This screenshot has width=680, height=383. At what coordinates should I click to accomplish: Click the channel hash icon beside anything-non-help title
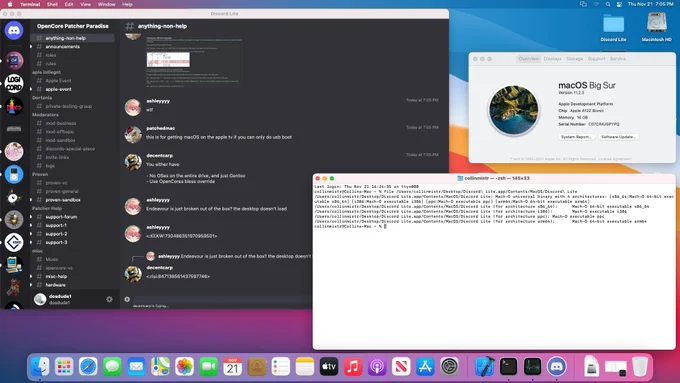(129, 26)
